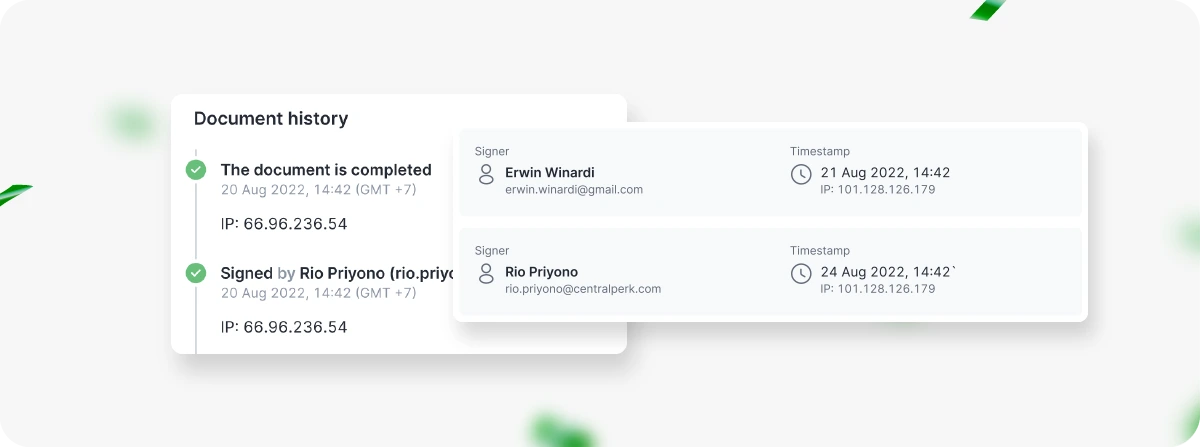Click IP 101.128.126.179 under Rio's timestamp
The width and height of the screenshot is (1200, 447).
tap(878, 289)
